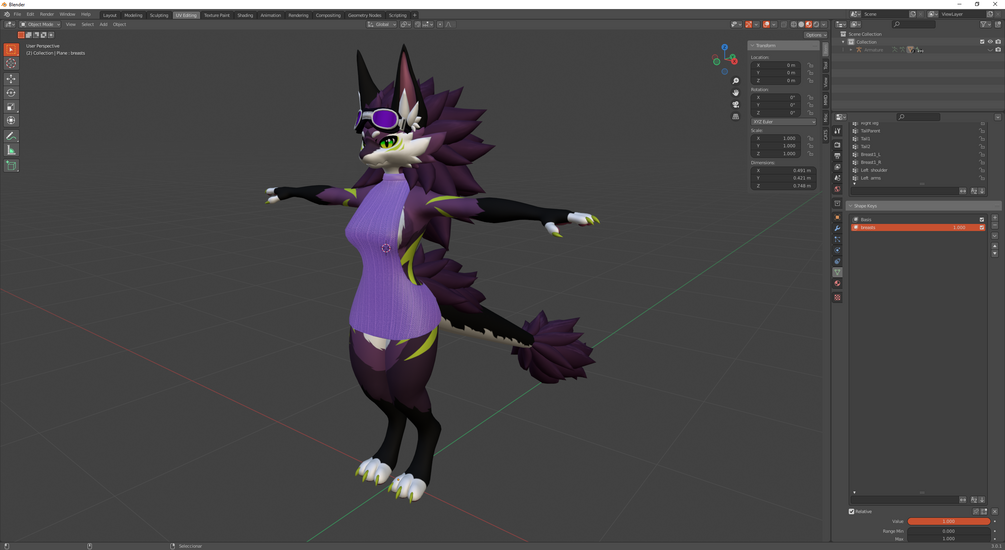Open the Material properties tab
The height and width of the screenshot is (550, 1005).
[837, 283]
